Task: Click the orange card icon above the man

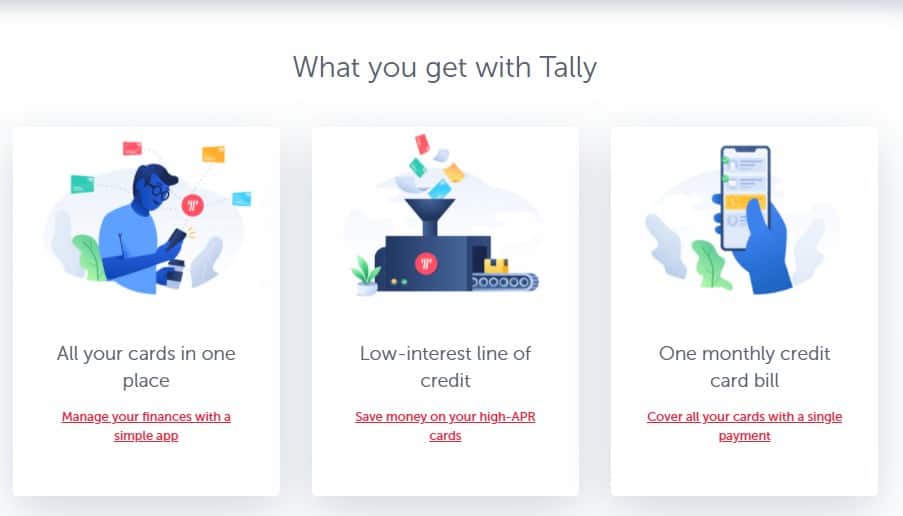Action: (x=213, y=154)
